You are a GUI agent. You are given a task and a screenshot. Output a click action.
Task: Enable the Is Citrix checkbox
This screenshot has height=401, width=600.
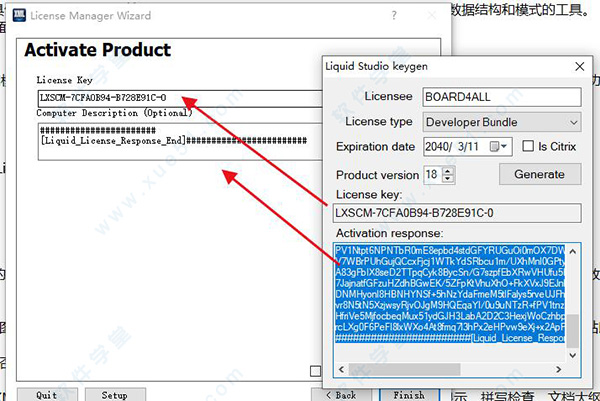coord(528,147)
